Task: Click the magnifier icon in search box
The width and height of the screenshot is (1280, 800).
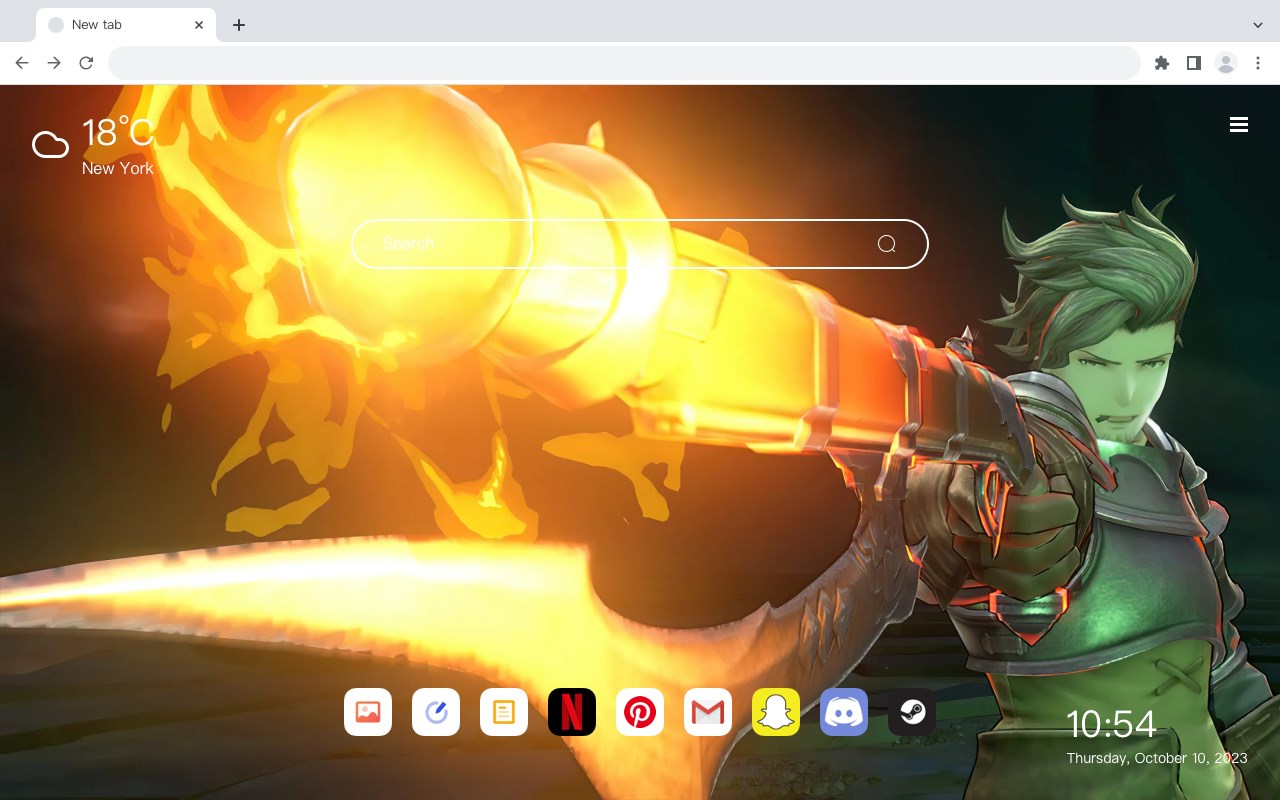Action: tap(886, 244)
